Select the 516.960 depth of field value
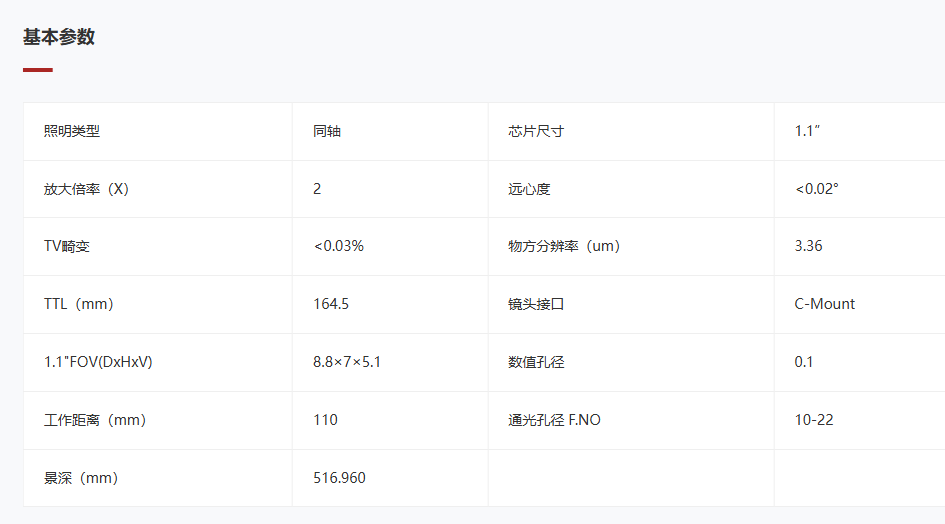This screenshot has width=945, height=524. tap(339, 478)
